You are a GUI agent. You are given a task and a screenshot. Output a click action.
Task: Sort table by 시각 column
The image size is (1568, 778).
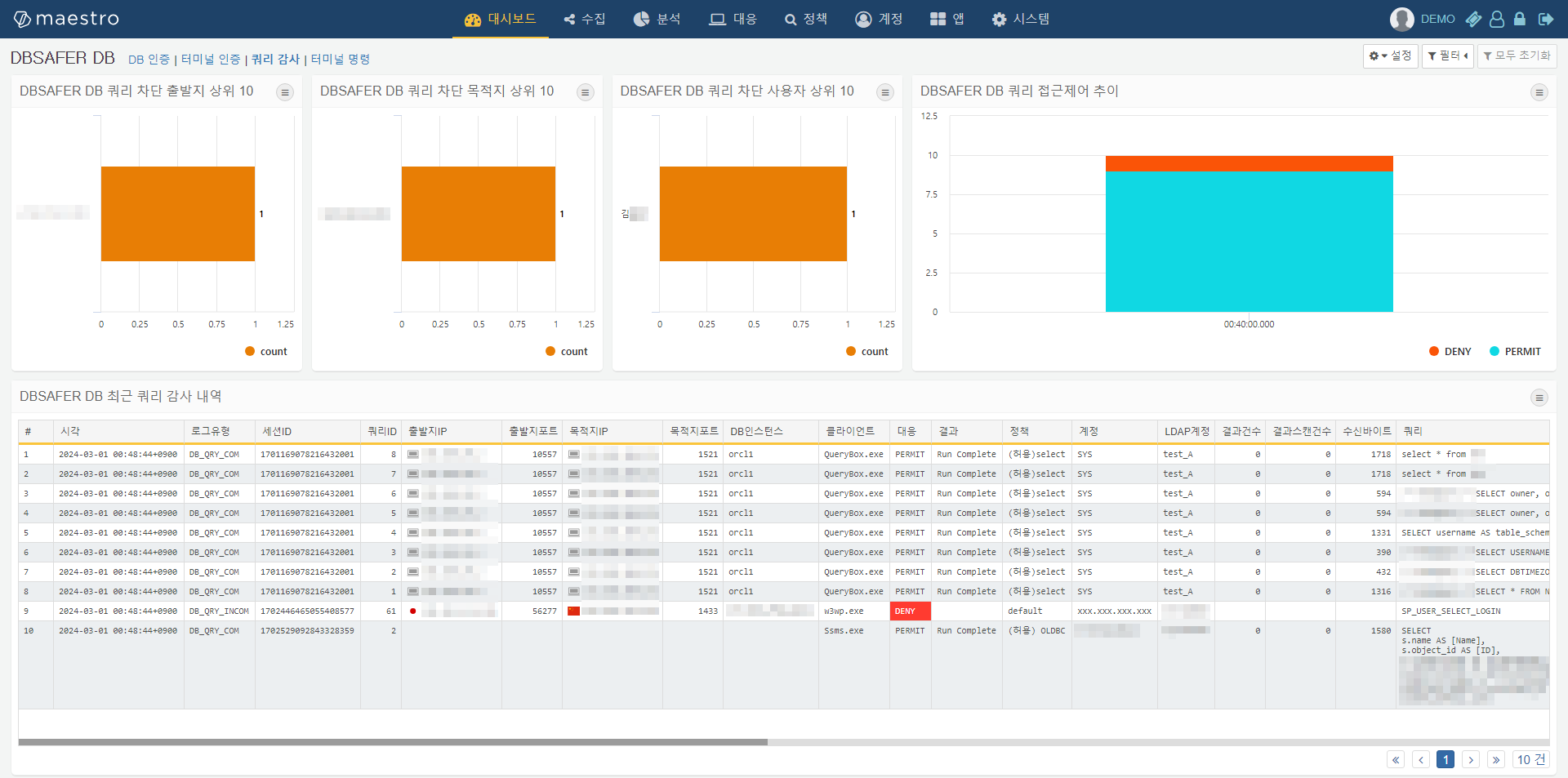coord(119,431)
